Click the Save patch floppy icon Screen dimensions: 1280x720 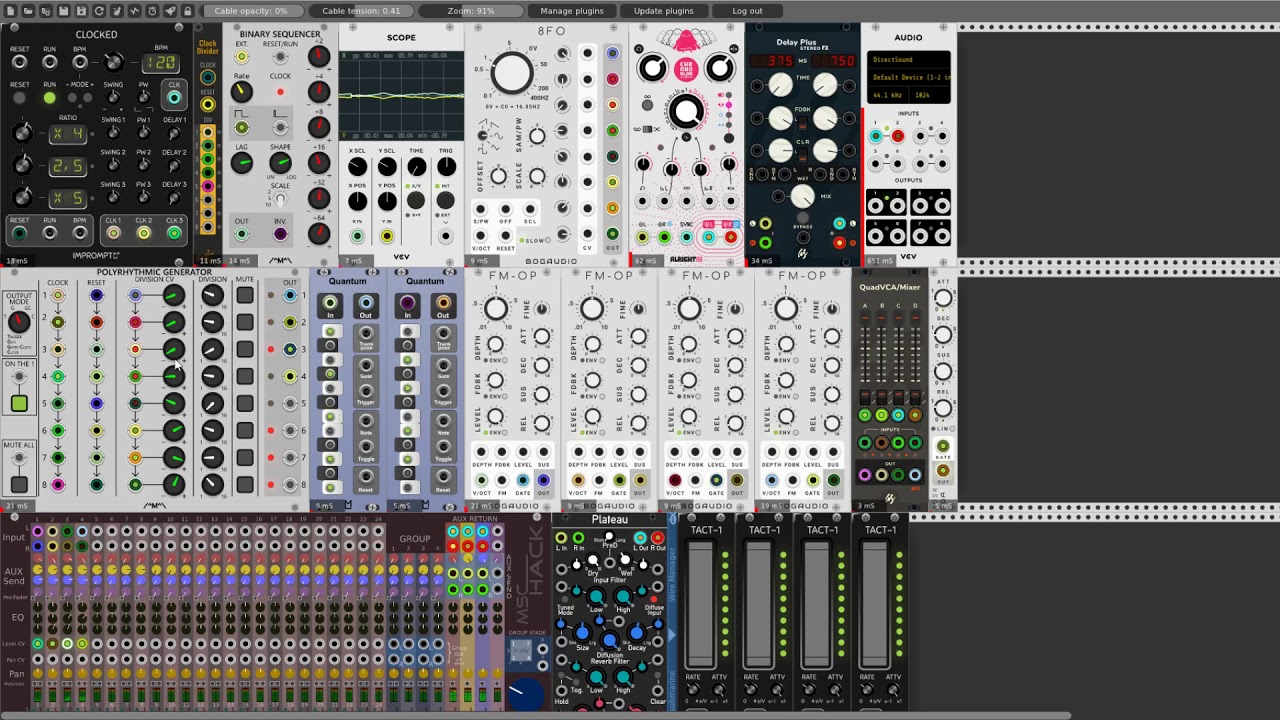pos(64,11)
